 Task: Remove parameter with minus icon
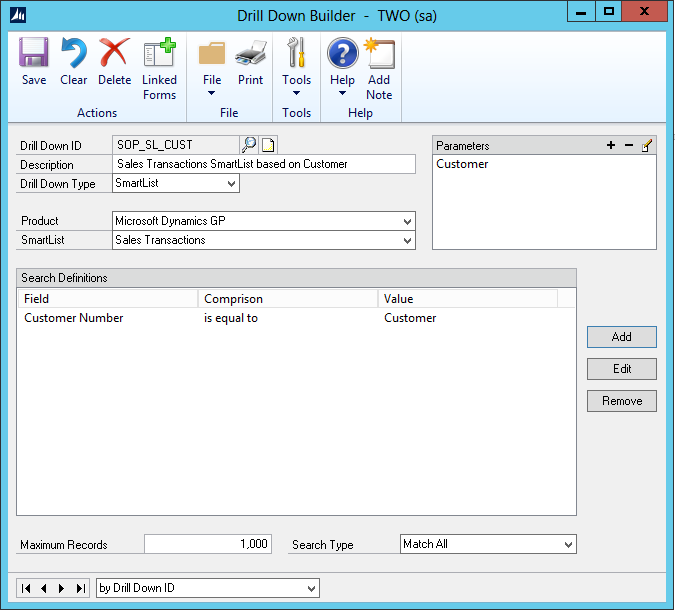pyautogui.click(x=629, y=145)
